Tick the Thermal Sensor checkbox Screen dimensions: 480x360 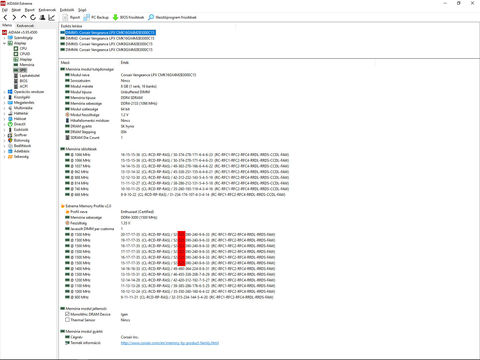click(67, 320)
